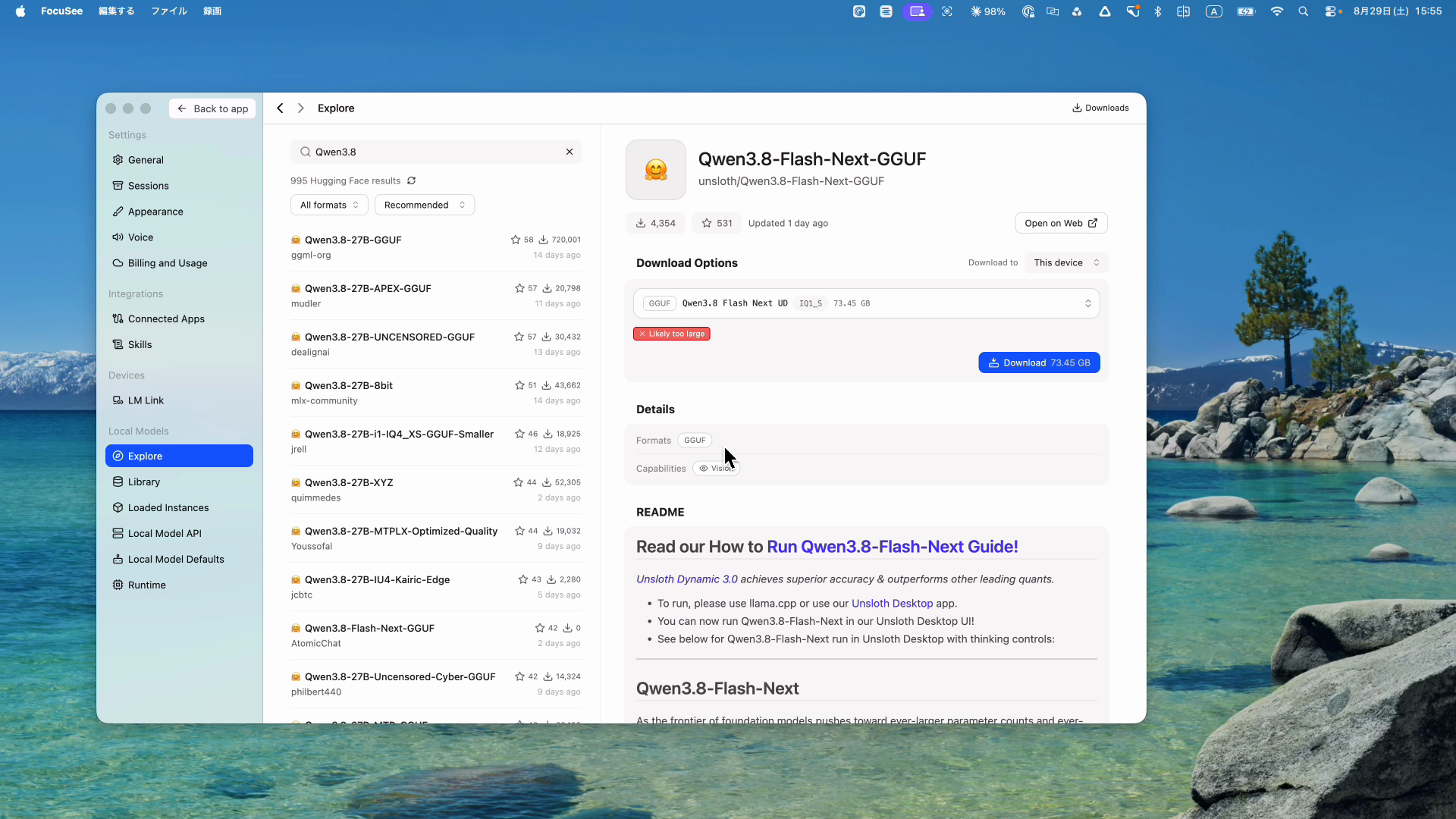The image size is (1456, 819).
Task: Go back with the left chevron
Action: [281, 108]
